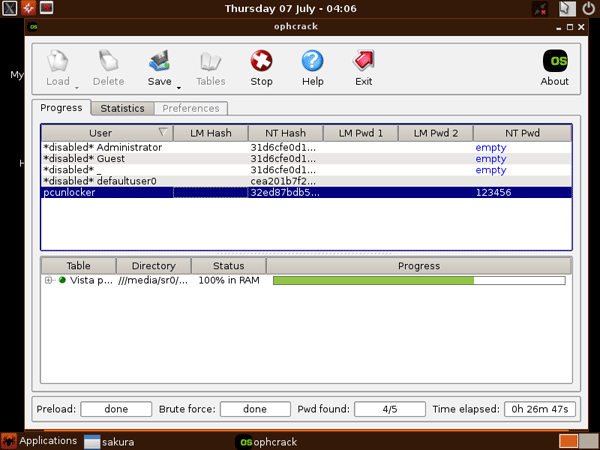Open the Applications menu in taskbar
600x450 pixels.
(x=40, y=441)
